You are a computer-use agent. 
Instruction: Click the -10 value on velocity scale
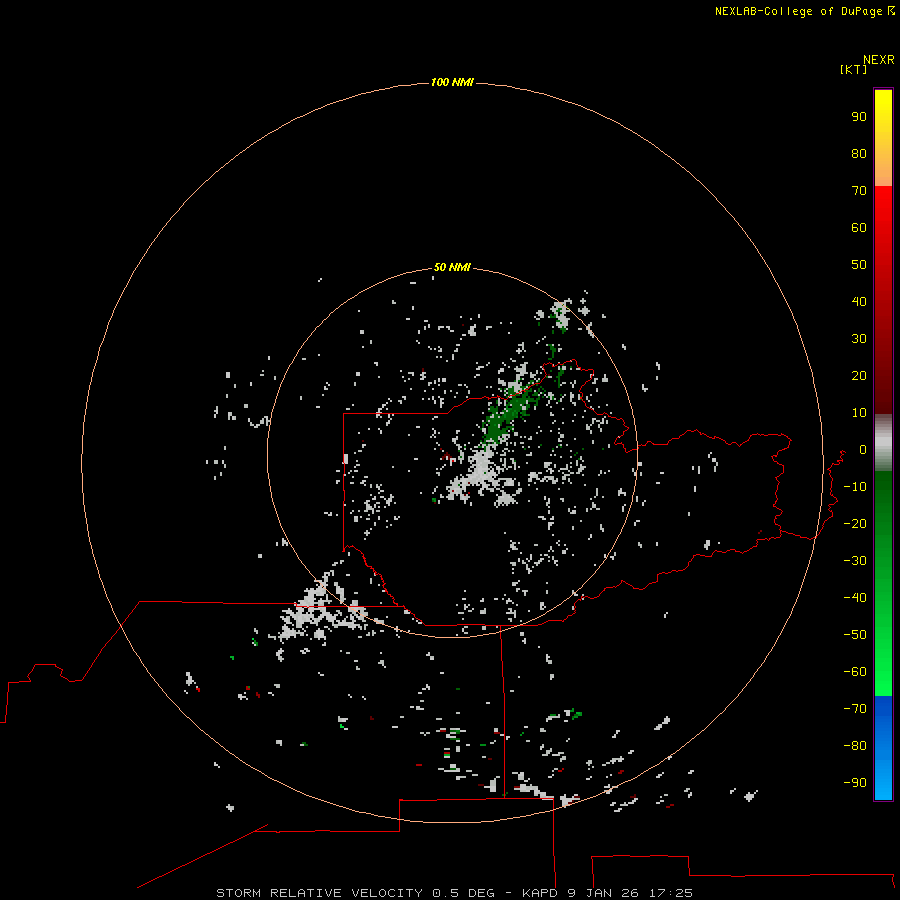(855, 487)
